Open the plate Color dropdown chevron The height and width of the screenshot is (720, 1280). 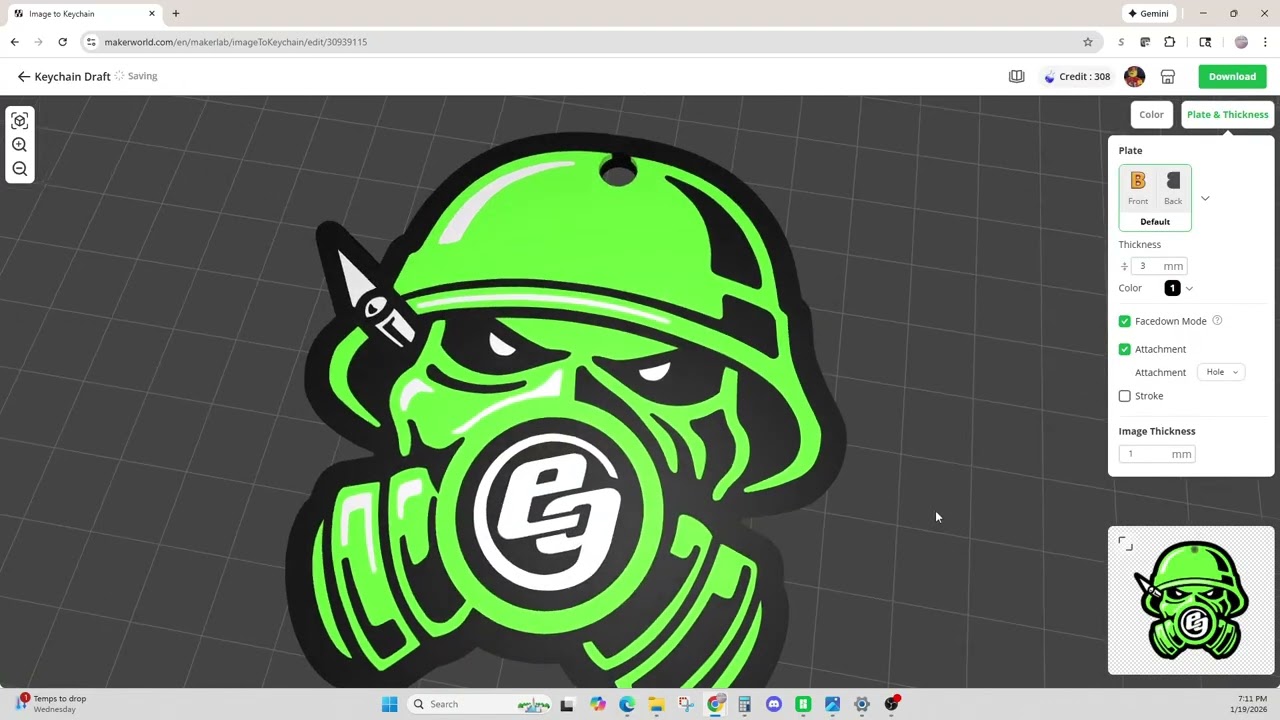tap(1189, 288)
